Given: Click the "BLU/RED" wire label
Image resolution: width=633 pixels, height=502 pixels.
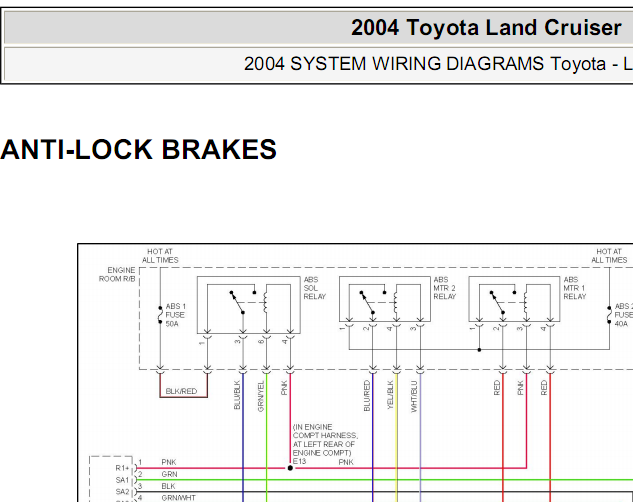Looking at the screenshot, I should tap(367, 396).
